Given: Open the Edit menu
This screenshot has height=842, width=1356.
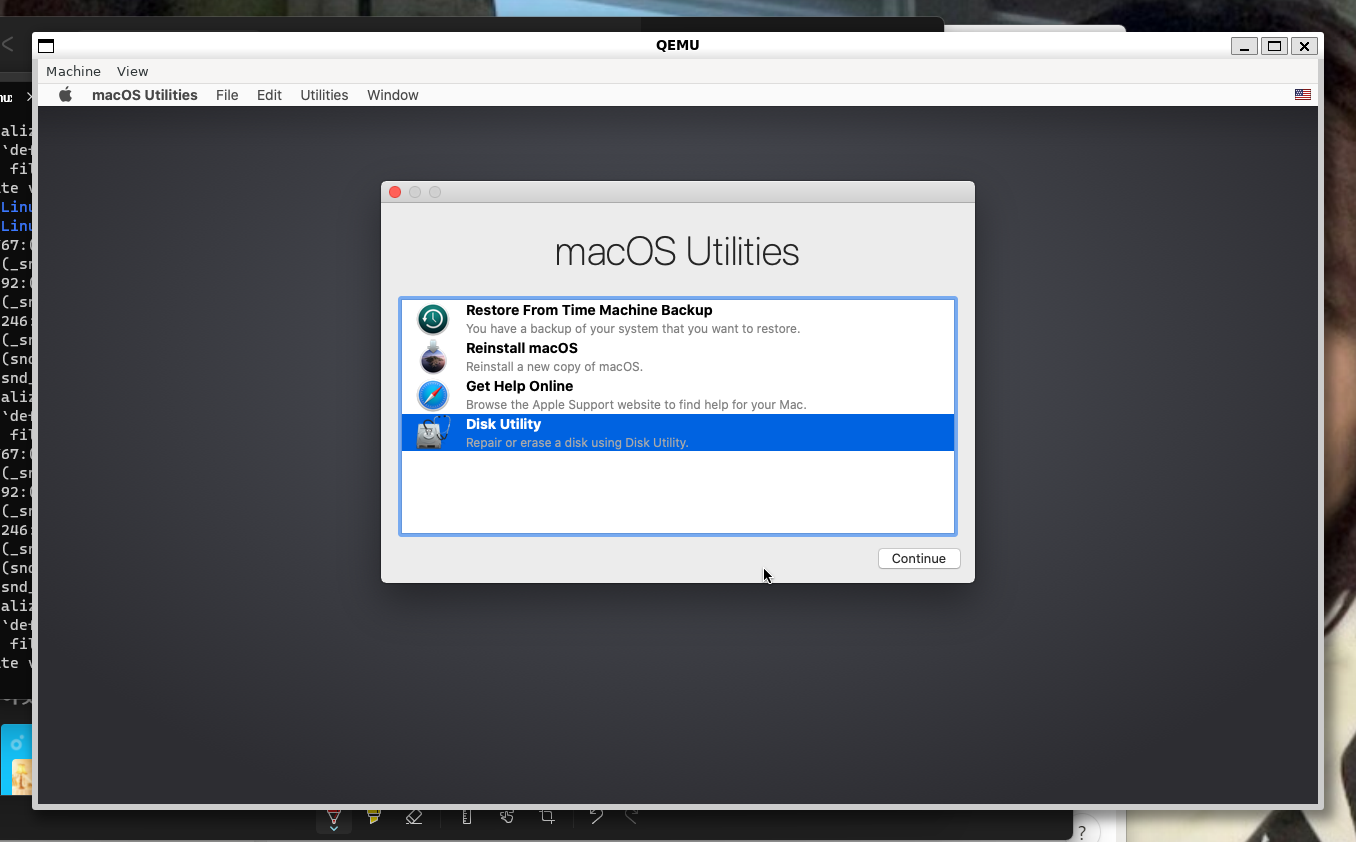Looking at the screenshot, I should 269,95.
